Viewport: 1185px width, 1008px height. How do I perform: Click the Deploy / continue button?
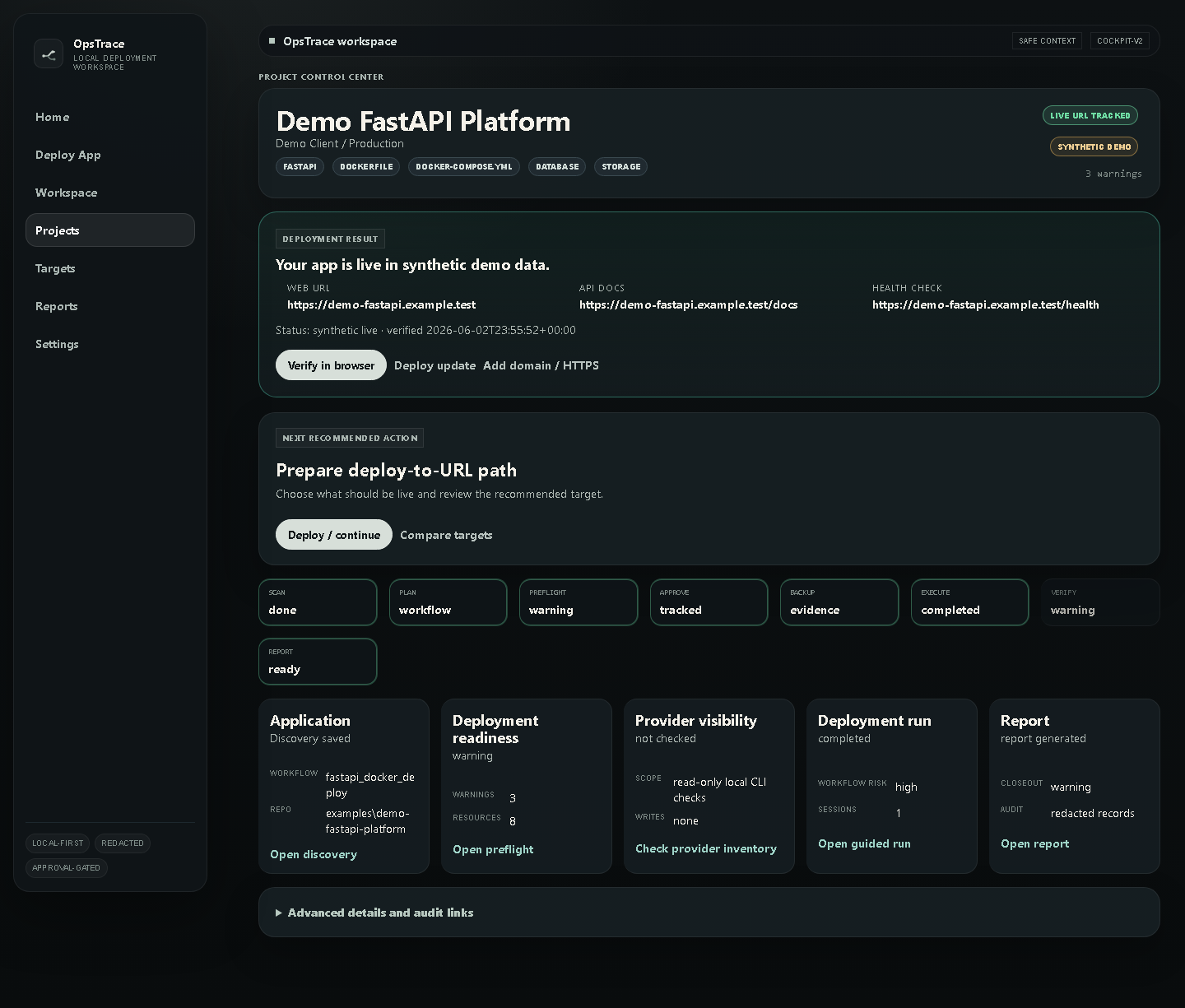point(334,535)
